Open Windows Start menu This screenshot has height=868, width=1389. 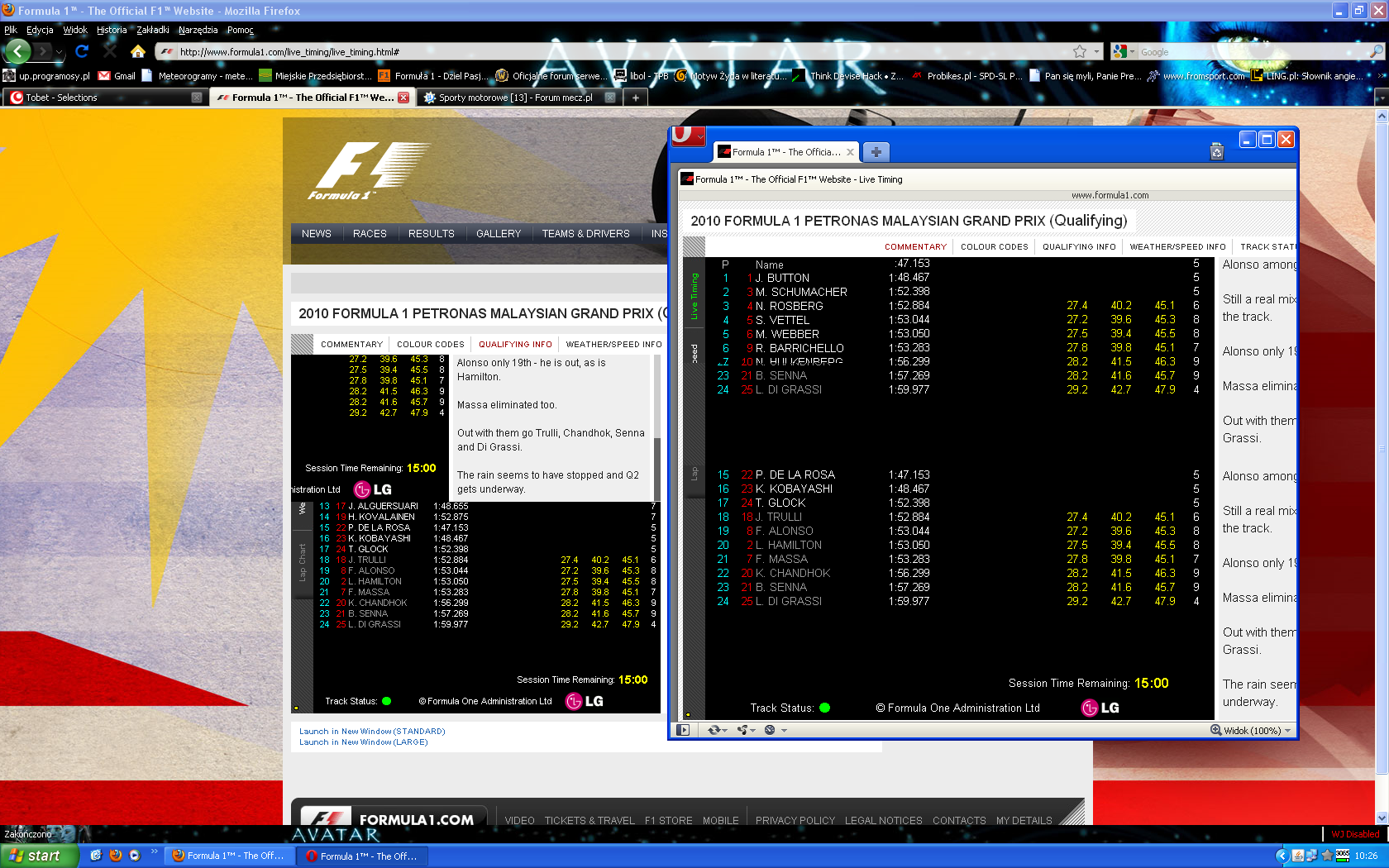tap(40, 856)
